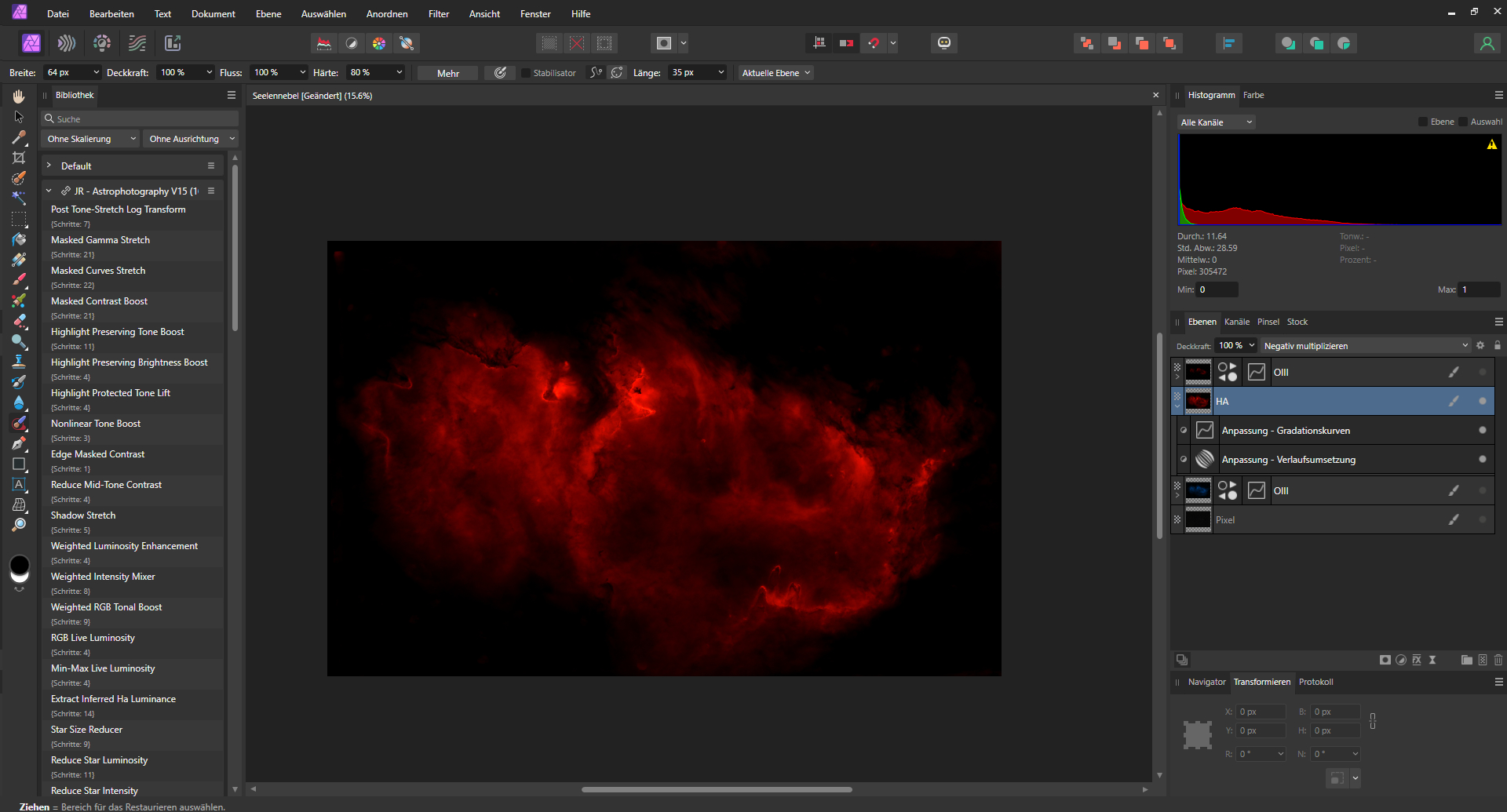Click the layer lock icon
1507x812 pixels.
[x=1497, y=345]
